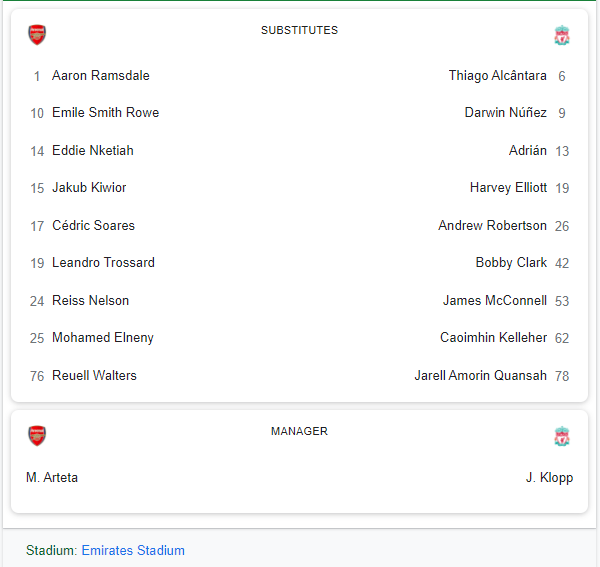
Task: Click the Substitutes section heading
Action: coord(299,30)
